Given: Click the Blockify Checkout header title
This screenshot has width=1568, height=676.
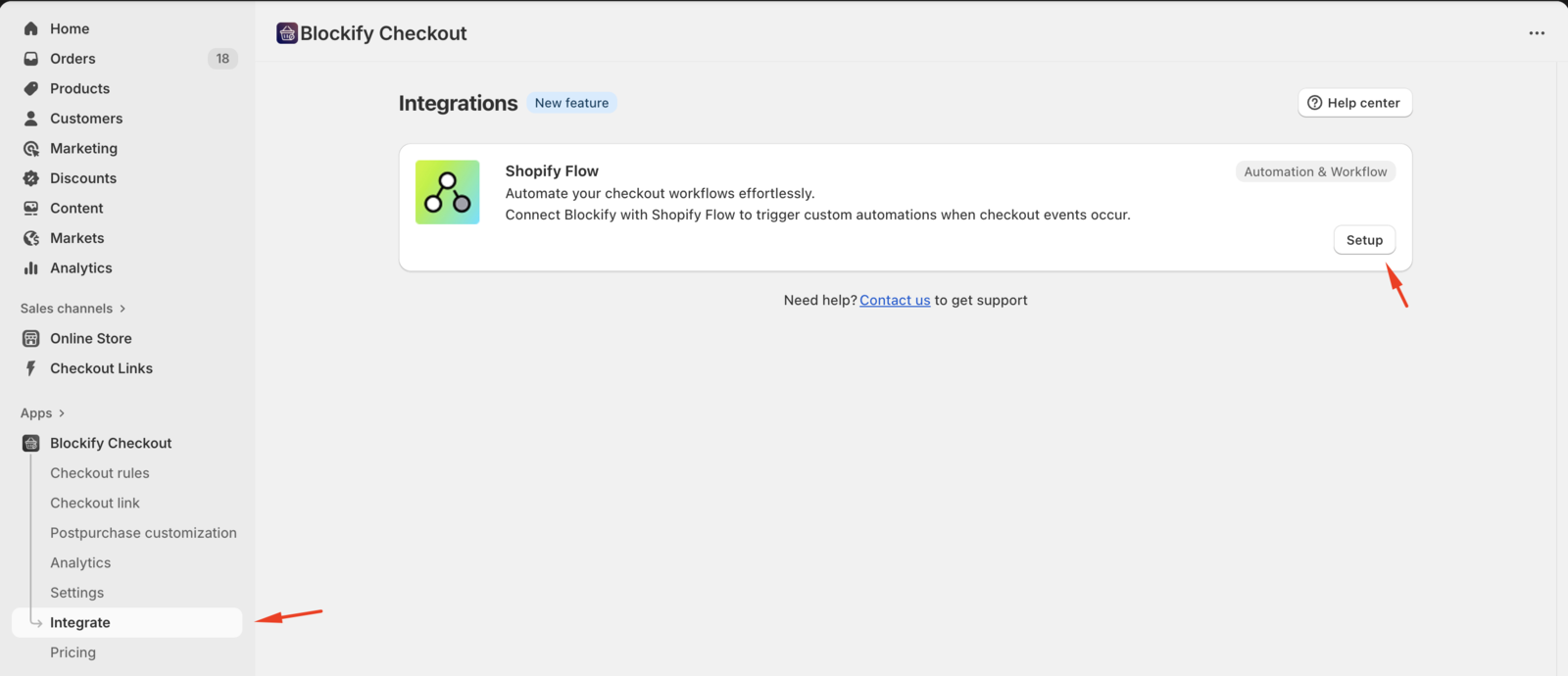Looking at the screenshot, I should [x=383, y=33].
